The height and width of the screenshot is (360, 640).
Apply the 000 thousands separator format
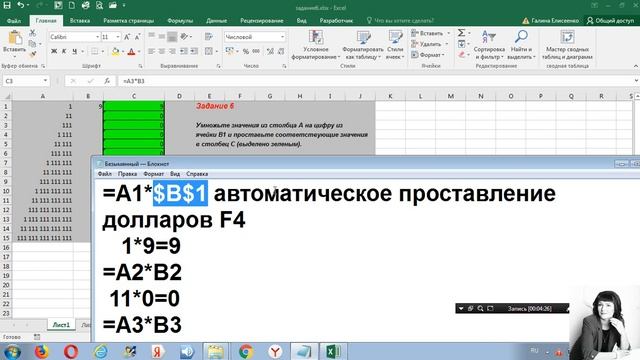pyautogui.click(x=256, y=51)
